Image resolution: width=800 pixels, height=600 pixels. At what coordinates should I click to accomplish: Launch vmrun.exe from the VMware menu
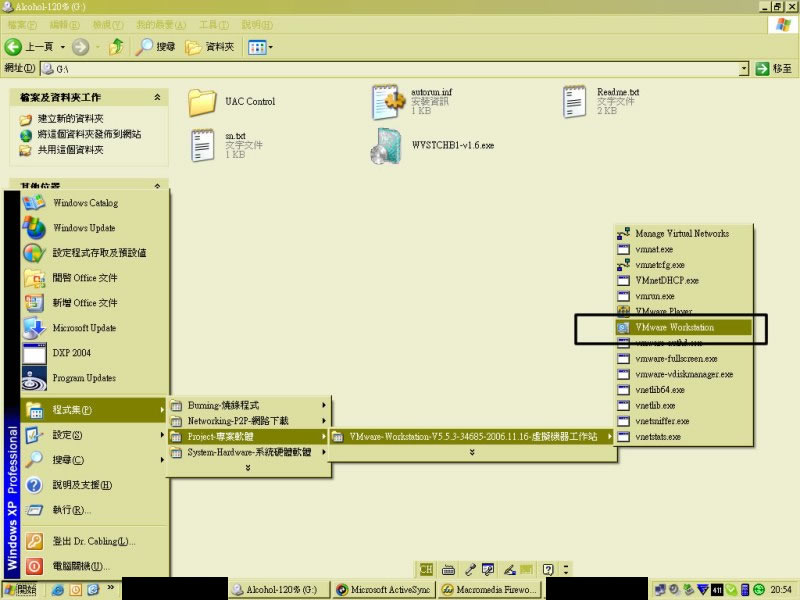tap(684, 296)
